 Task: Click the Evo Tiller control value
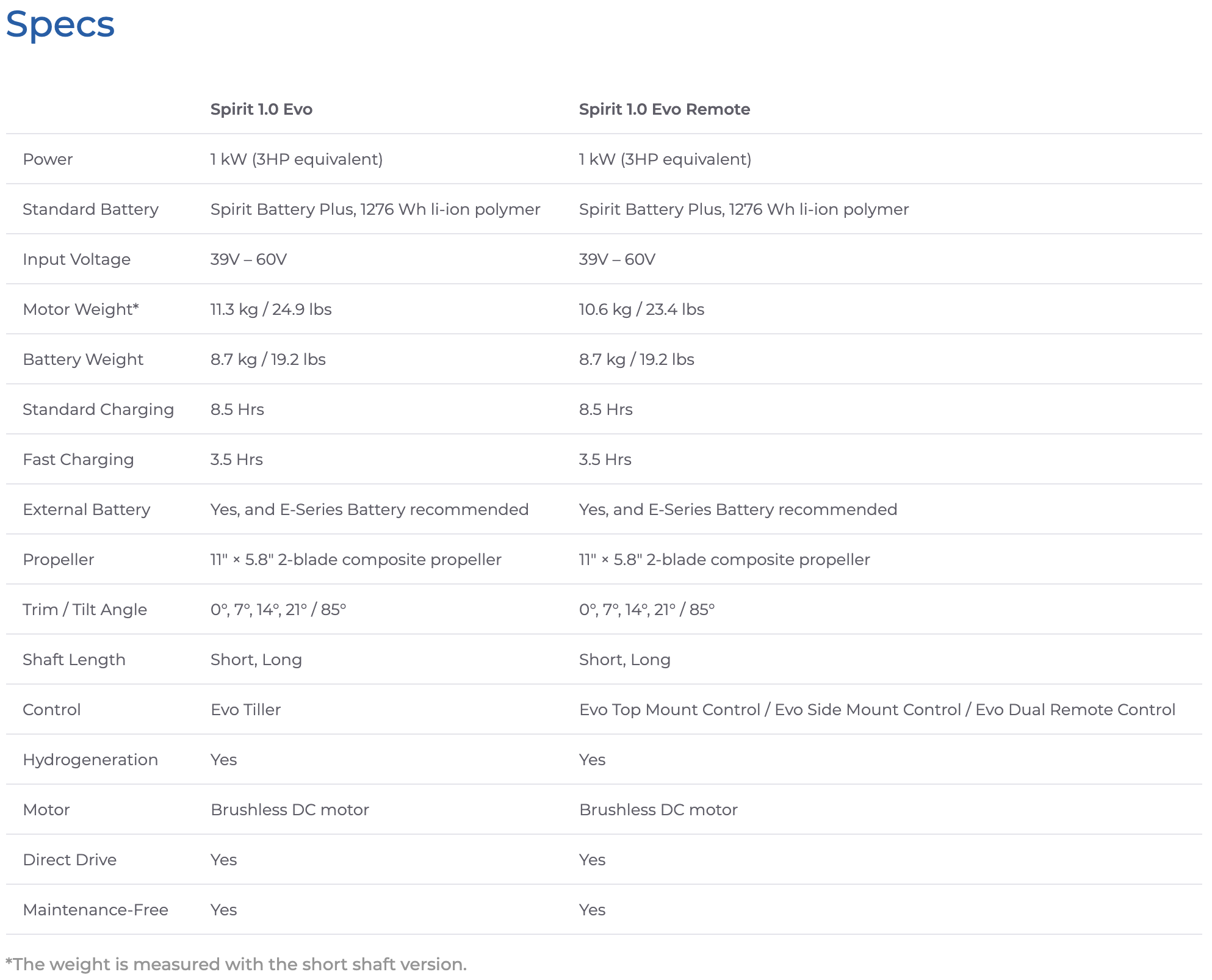pyautogui.click(x=245, y=710)
